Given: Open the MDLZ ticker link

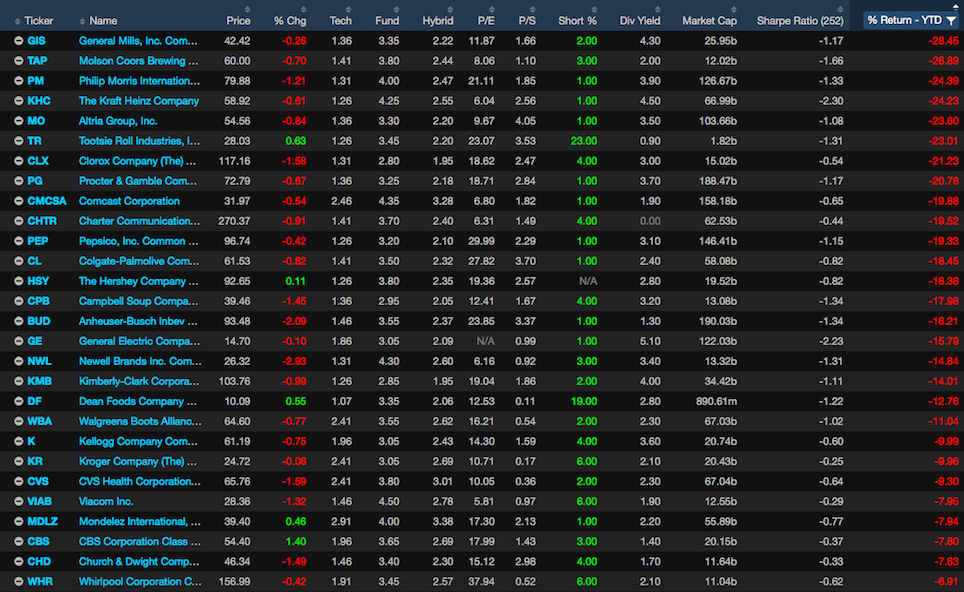Looking at the screenshot, I should click(x=42, y=521).
